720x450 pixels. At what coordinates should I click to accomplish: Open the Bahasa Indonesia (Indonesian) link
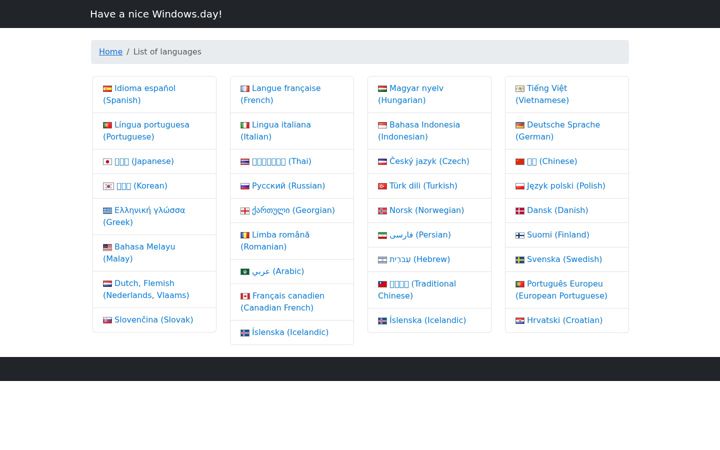(419, 131)
